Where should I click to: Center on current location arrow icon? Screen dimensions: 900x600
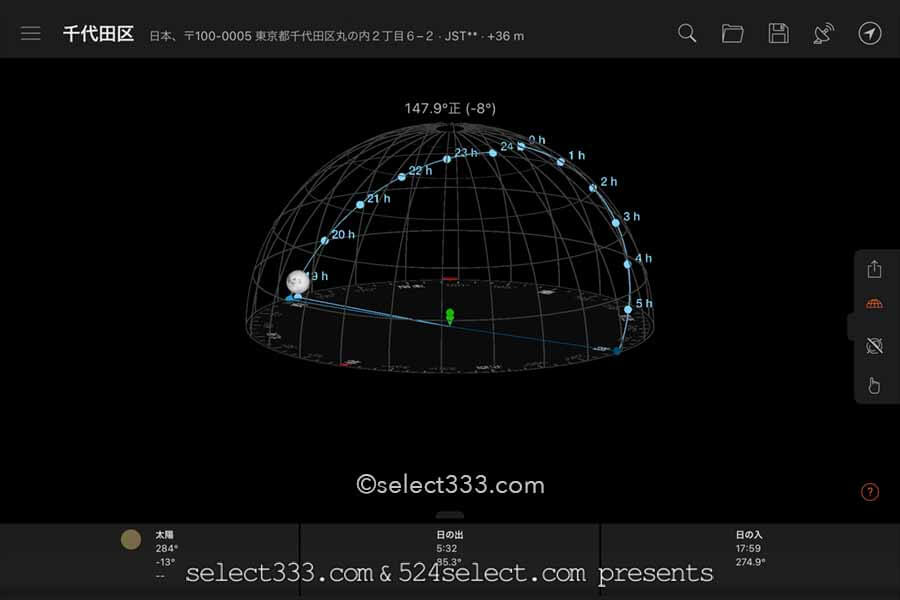pyautogui.click(x=870, y=33)
